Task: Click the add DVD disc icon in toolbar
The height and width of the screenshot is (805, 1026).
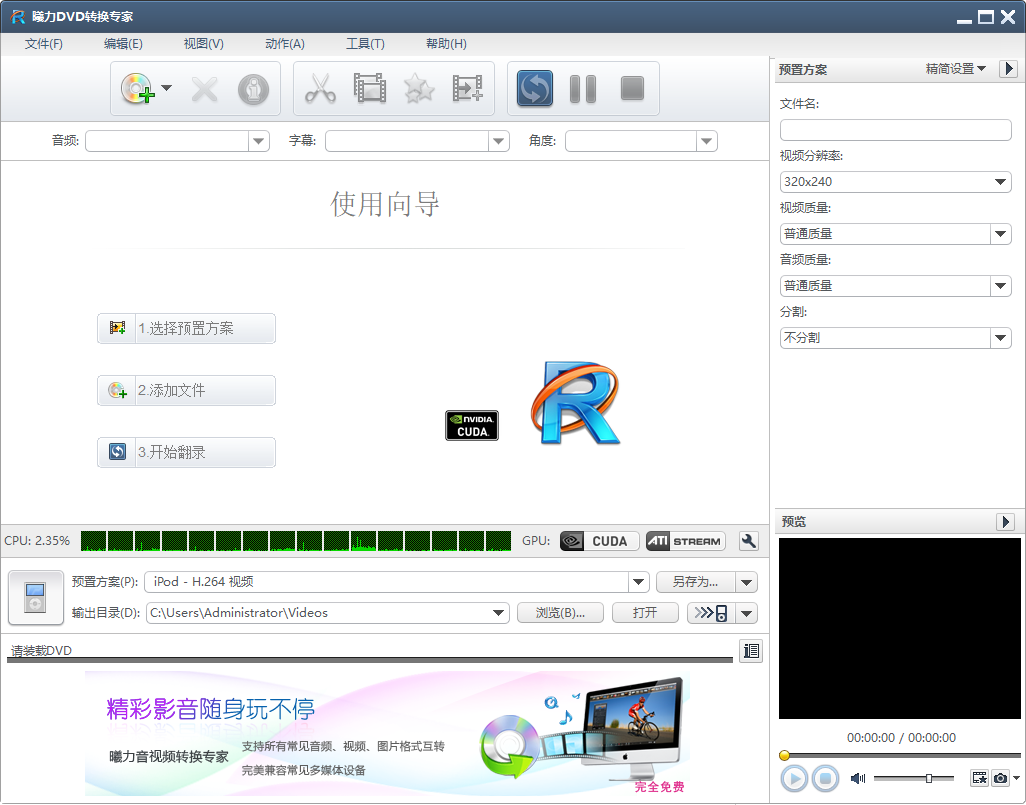Action: [137, 88]
